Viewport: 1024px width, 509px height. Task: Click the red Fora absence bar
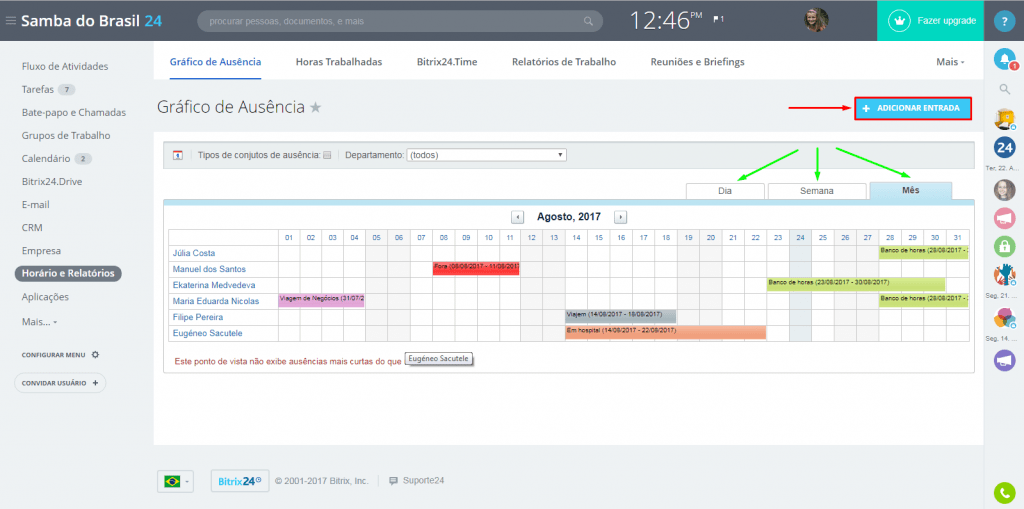476,269
